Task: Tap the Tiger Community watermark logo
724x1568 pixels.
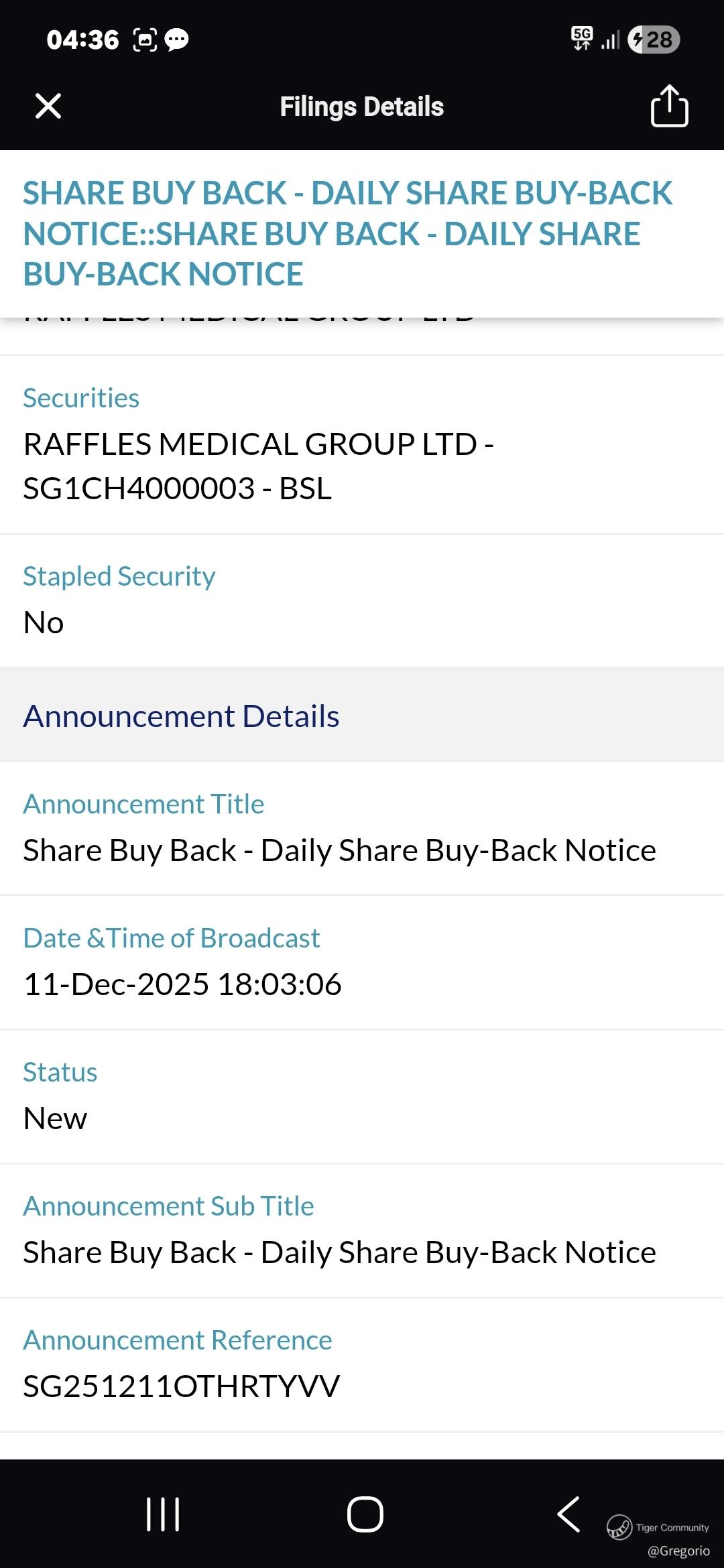Action: 619,1527
